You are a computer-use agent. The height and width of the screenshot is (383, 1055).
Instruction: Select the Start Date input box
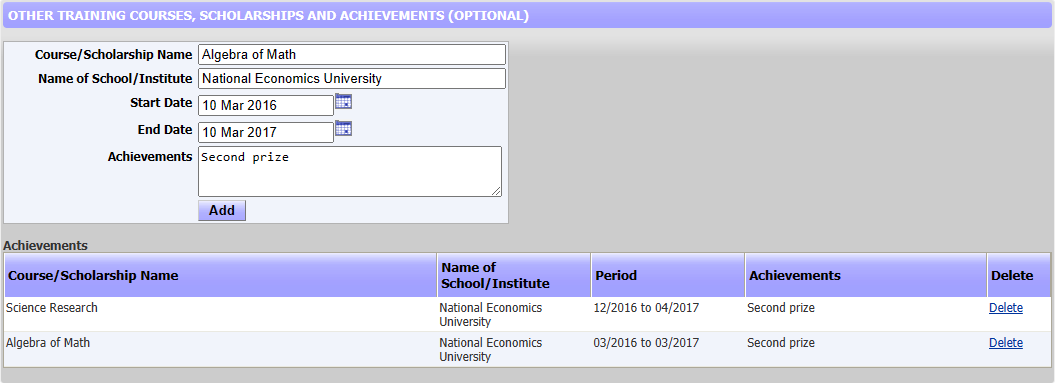click(x=266, y=106)
